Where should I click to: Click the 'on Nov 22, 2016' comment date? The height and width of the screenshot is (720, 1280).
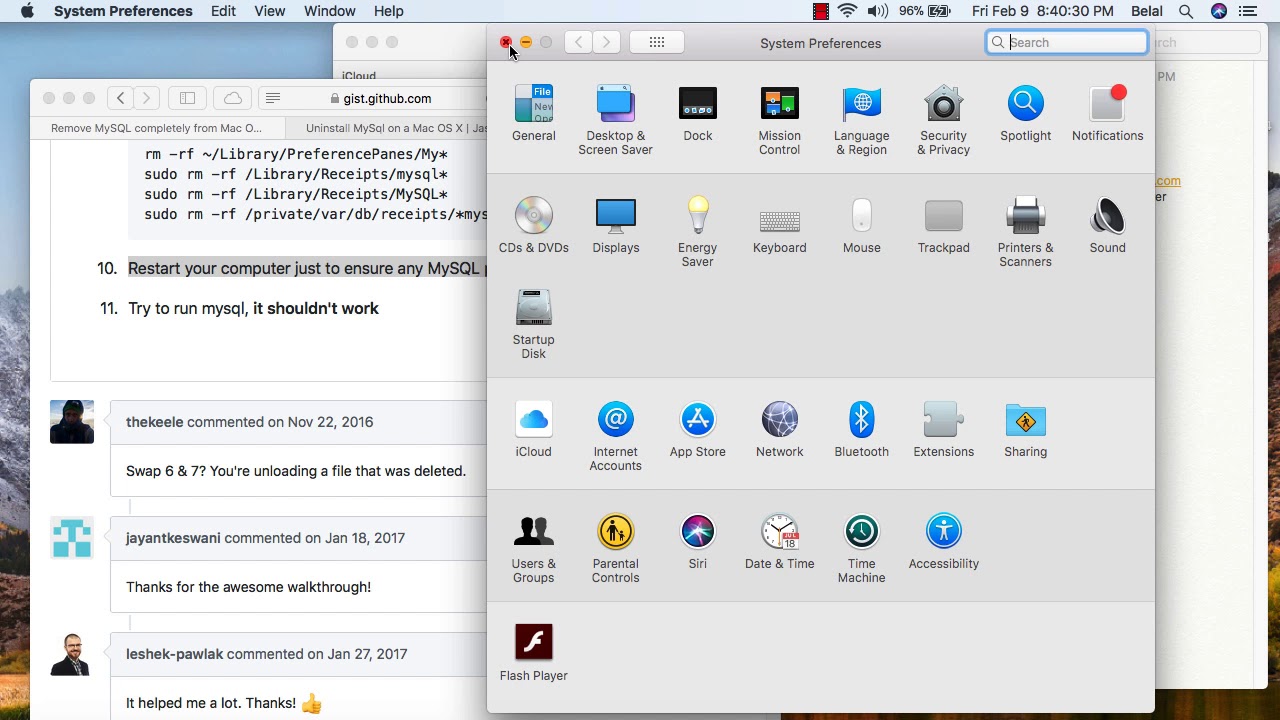pyautogui.click(x=320, y=422)
